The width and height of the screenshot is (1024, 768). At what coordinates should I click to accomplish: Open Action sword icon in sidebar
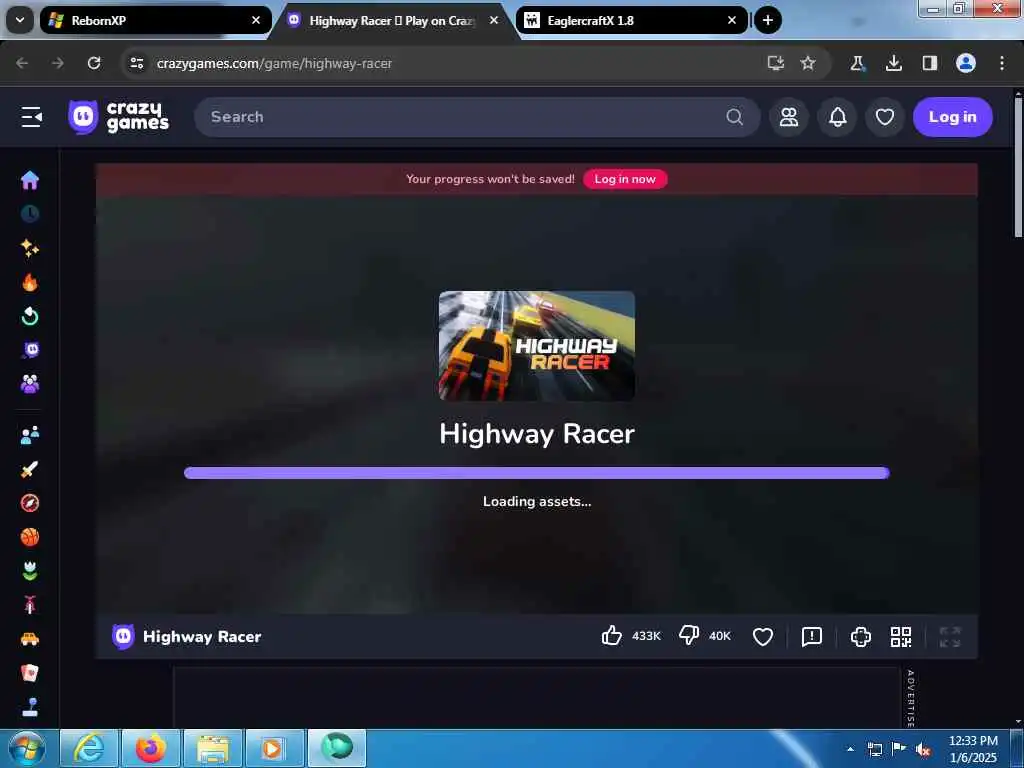point(29,469)
